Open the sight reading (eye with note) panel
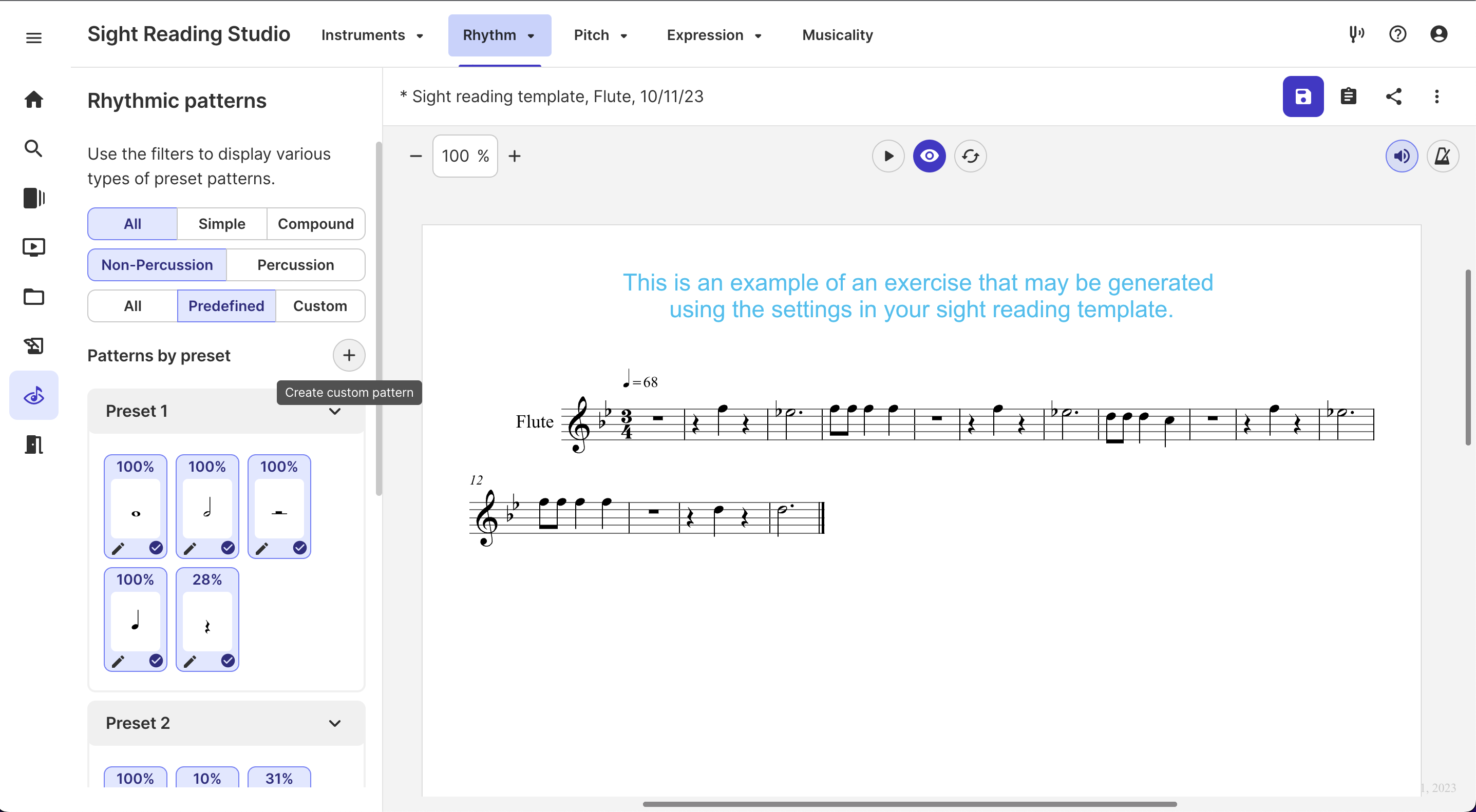The height and width of the screenshot is (812, 1476). point(34,395)
